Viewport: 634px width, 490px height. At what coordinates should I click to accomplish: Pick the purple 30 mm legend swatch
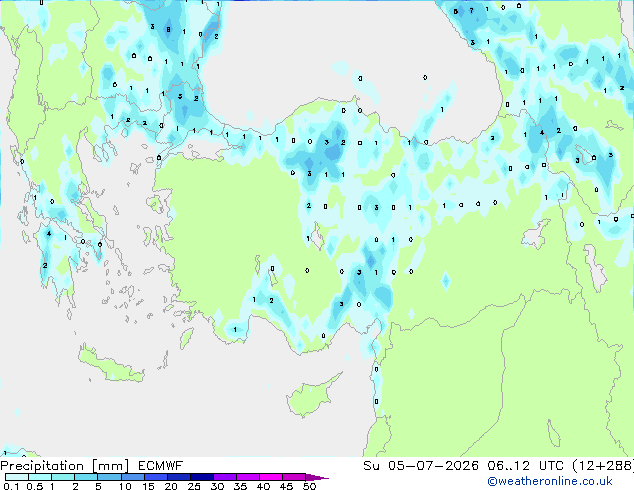click(x=224, y=477)
